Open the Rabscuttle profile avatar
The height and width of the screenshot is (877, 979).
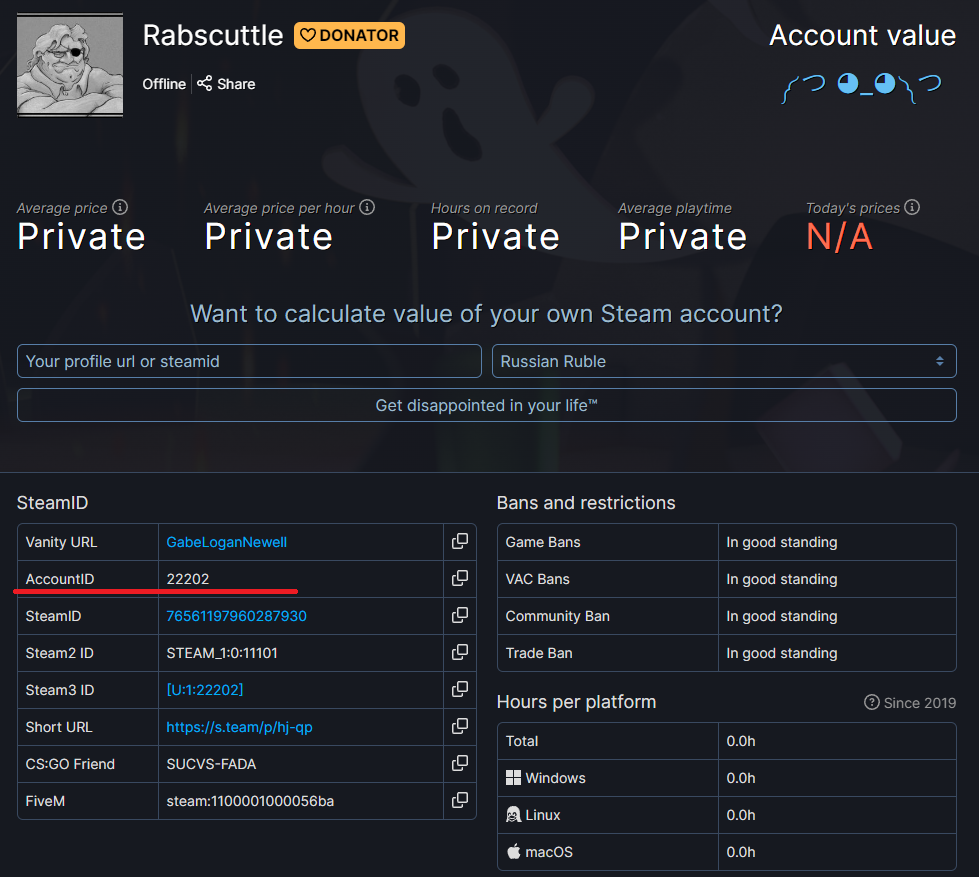point(70,66)
